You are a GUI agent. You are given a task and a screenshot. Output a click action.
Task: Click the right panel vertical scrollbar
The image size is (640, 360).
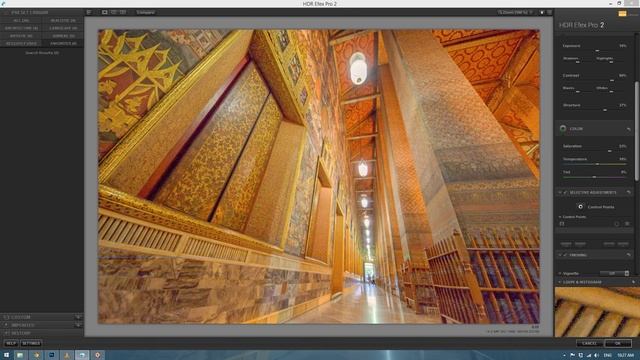point(636,131)
